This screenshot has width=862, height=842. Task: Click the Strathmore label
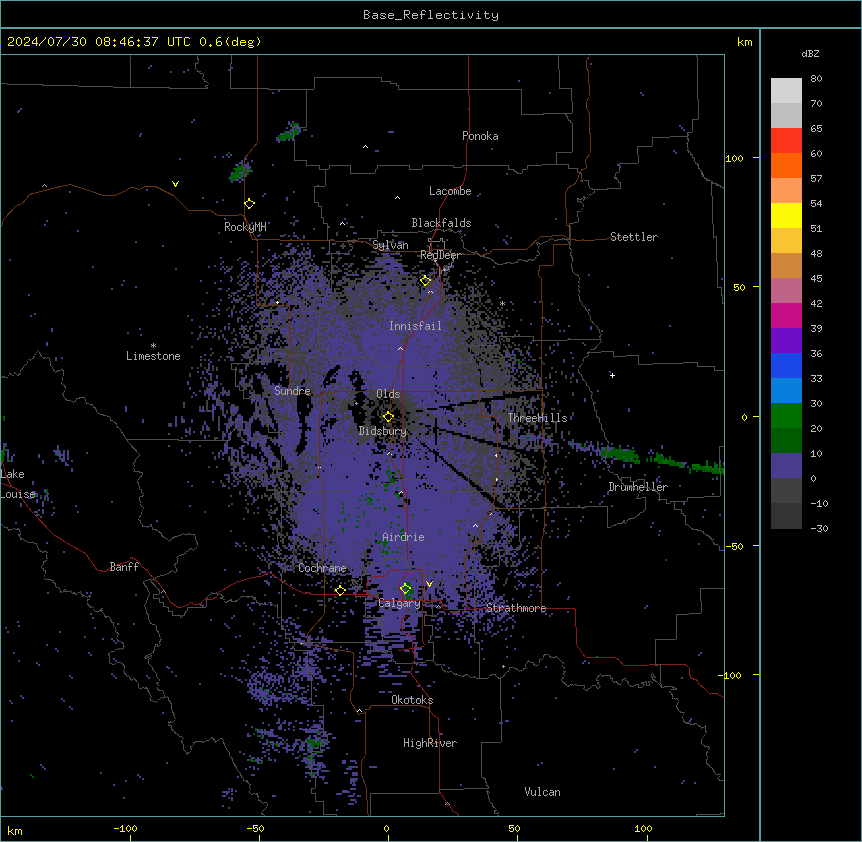(516, 608)
